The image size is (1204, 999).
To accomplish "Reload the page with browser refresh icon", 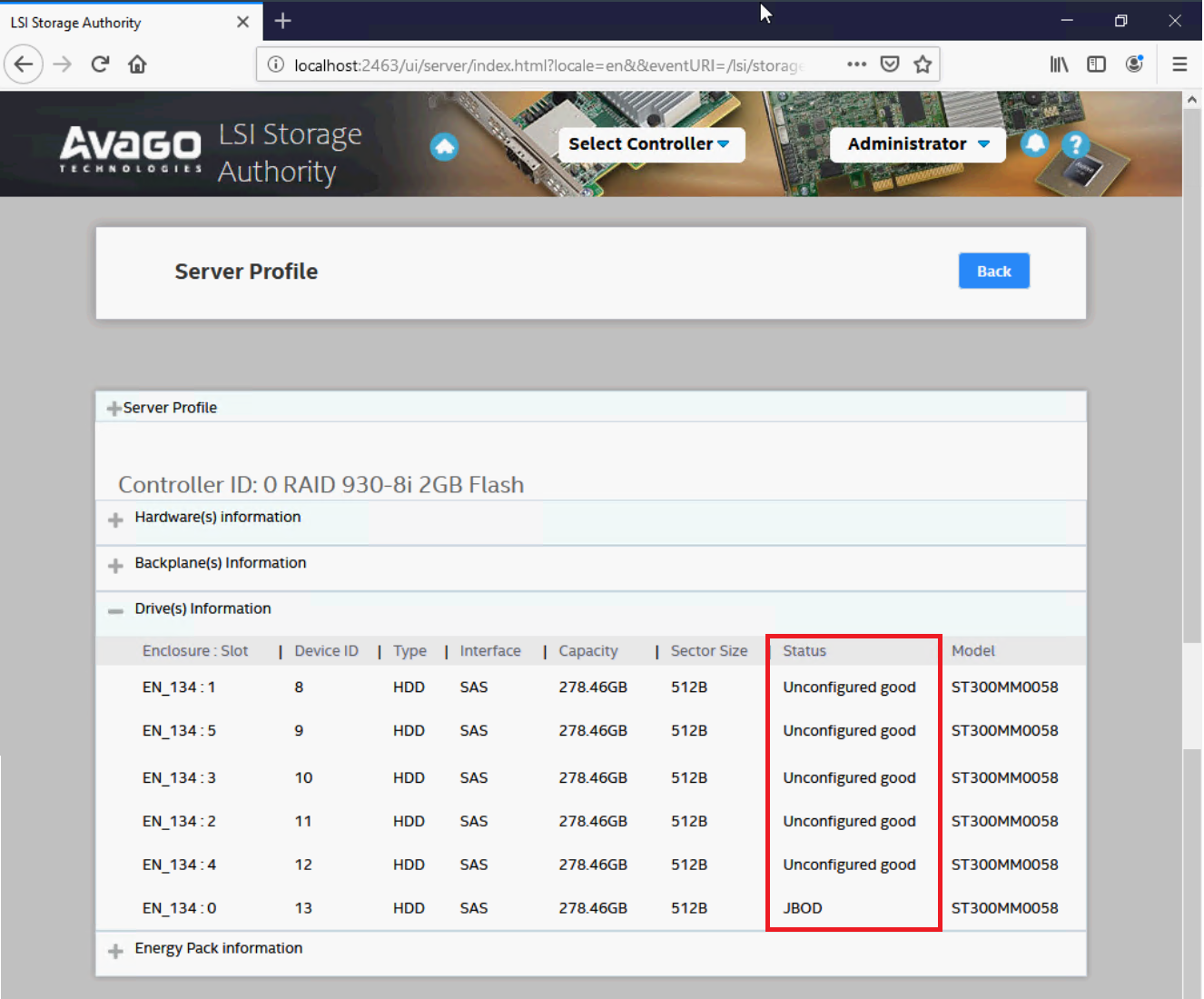I will pyautogui.click(x=100, y=64).
